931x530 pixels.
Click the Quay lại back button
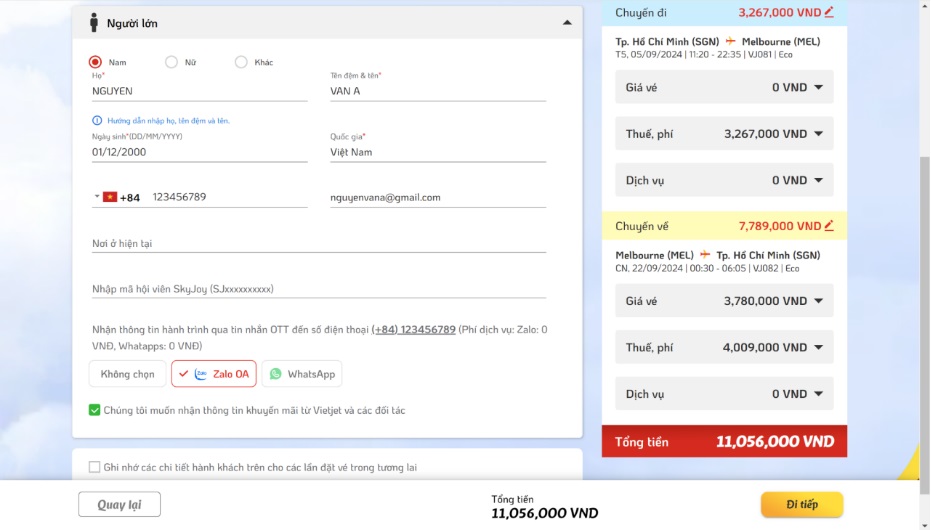pos(119,505)
